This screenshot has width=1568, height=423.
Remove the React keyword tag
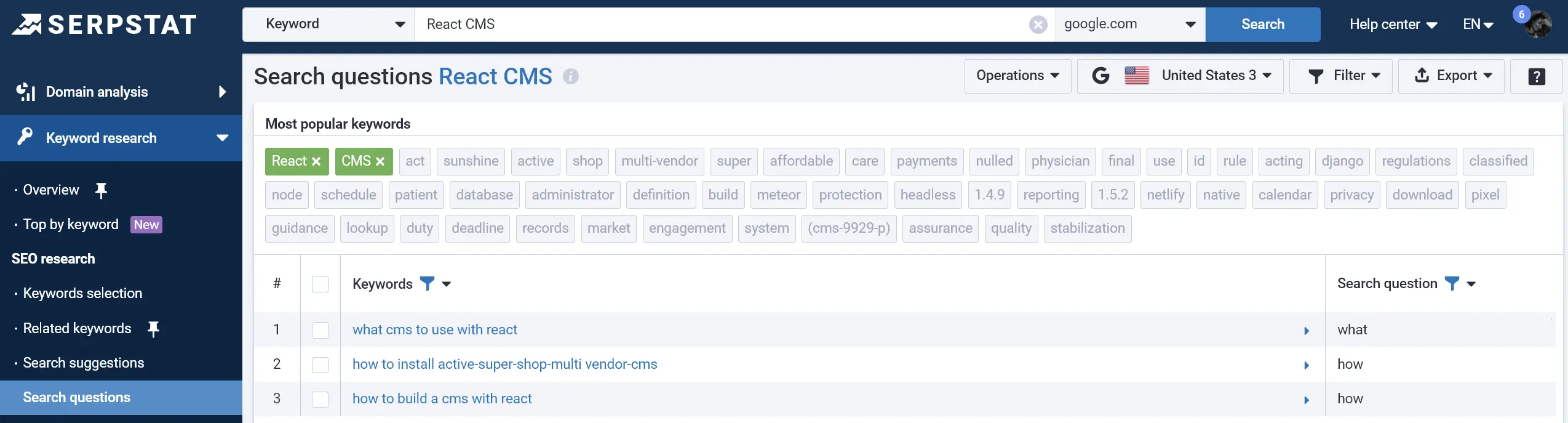pos(316,162)
